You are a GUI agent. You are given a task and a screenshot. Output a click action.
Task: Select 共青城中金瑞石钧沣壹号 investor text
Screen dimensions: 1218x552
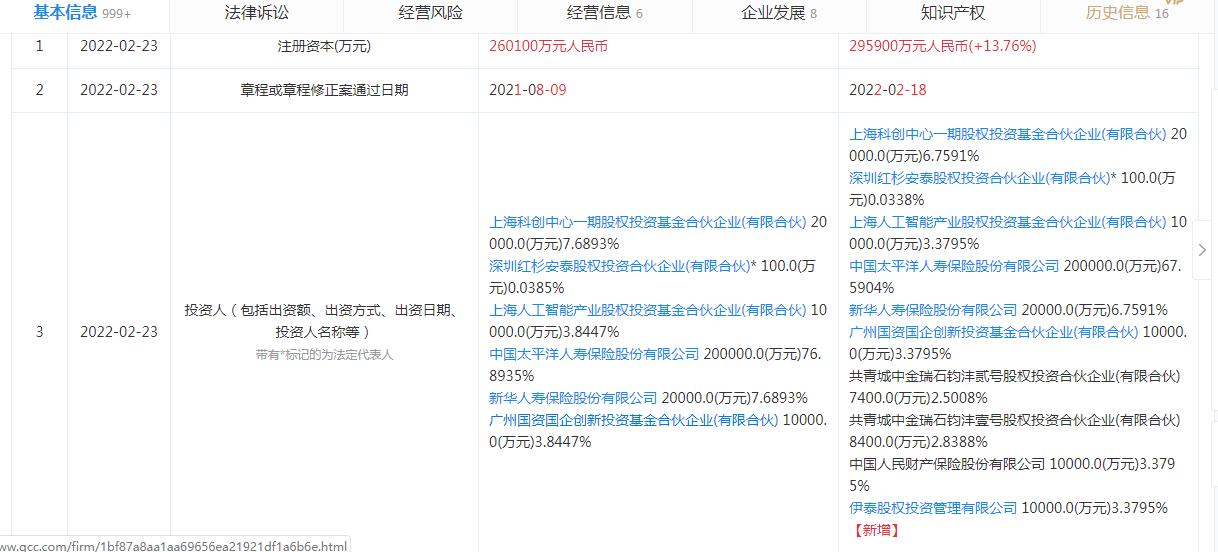1015,420
